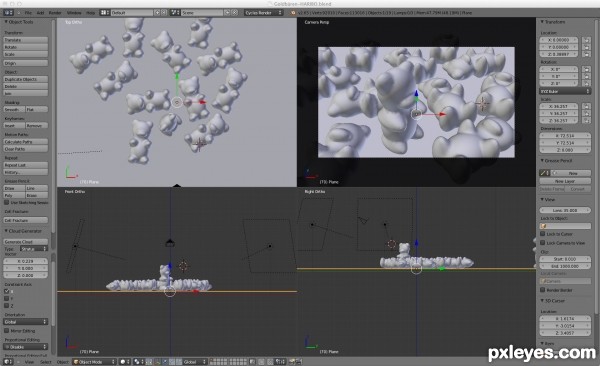The image size is (600, 366).
Task: Open the XYZ Euler rotation mode dropdown
Action: coord(565,92)
